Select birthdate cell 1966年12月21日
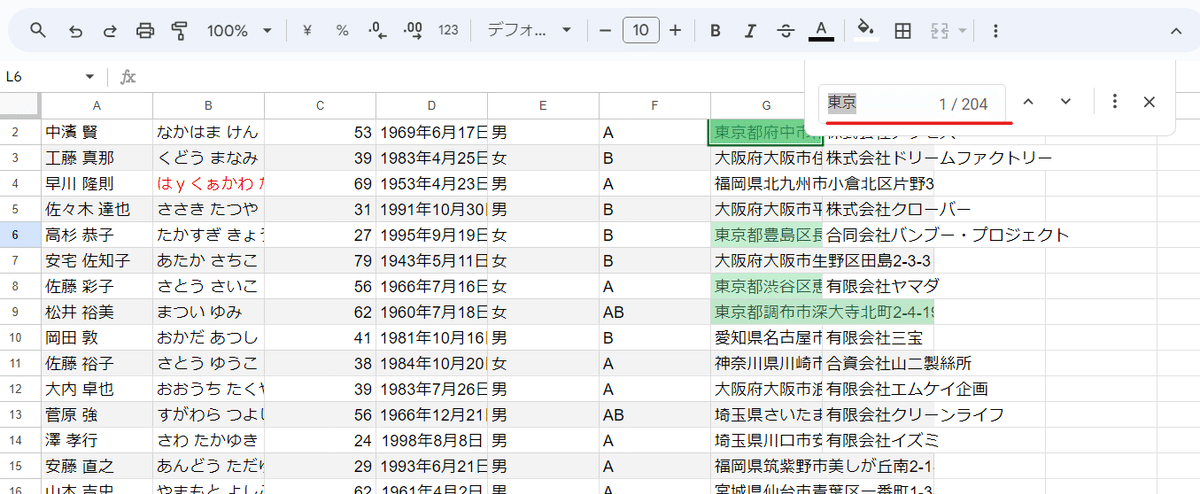The width and height of the screenshot is (1200, 494). coord(432,414)
